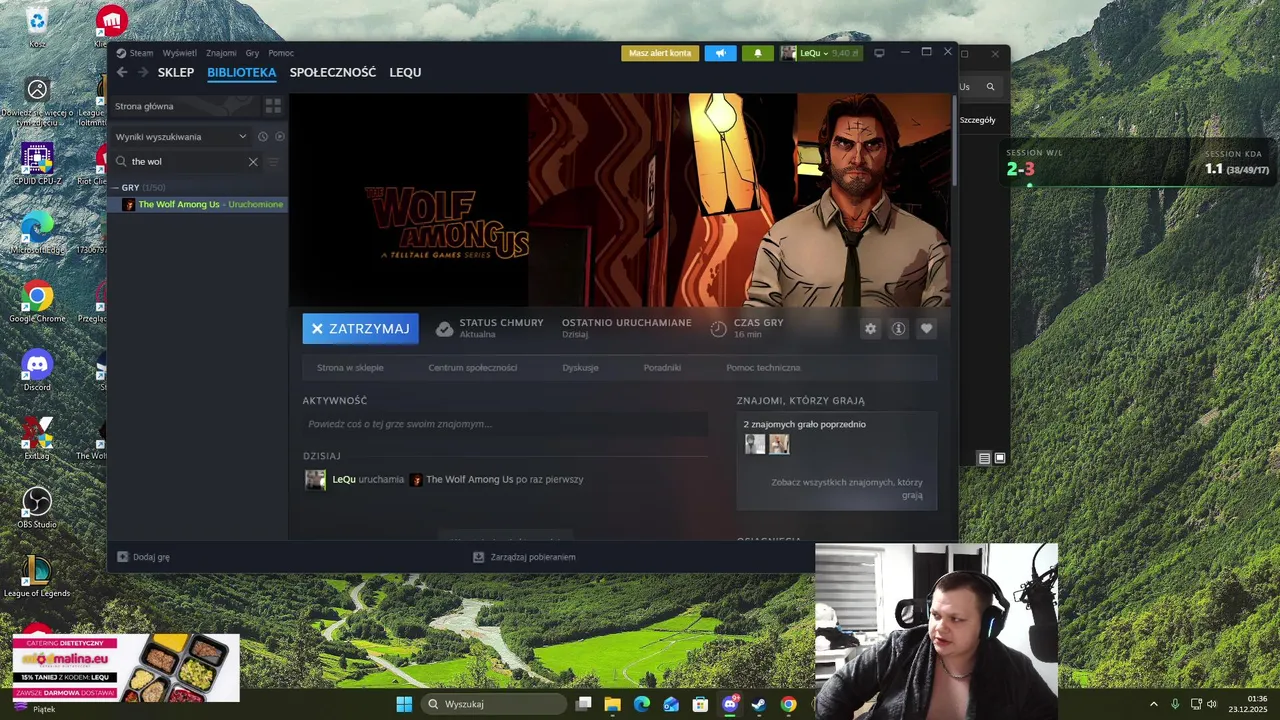
Task: Add game to favorites heart icon
Action: pyautogui.click(x=926, y=329)
